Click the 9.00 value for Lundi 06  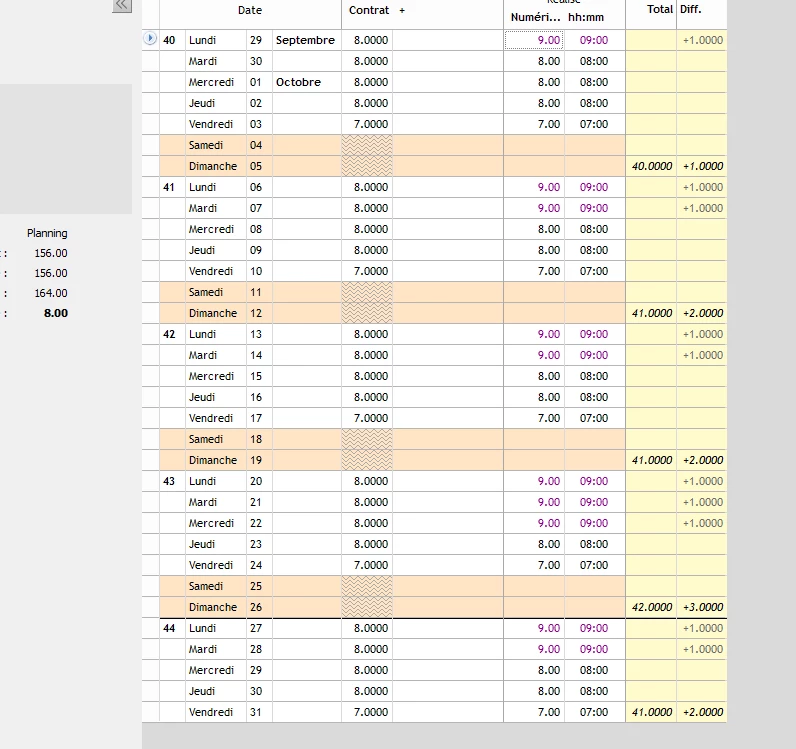tap(549, 187)
